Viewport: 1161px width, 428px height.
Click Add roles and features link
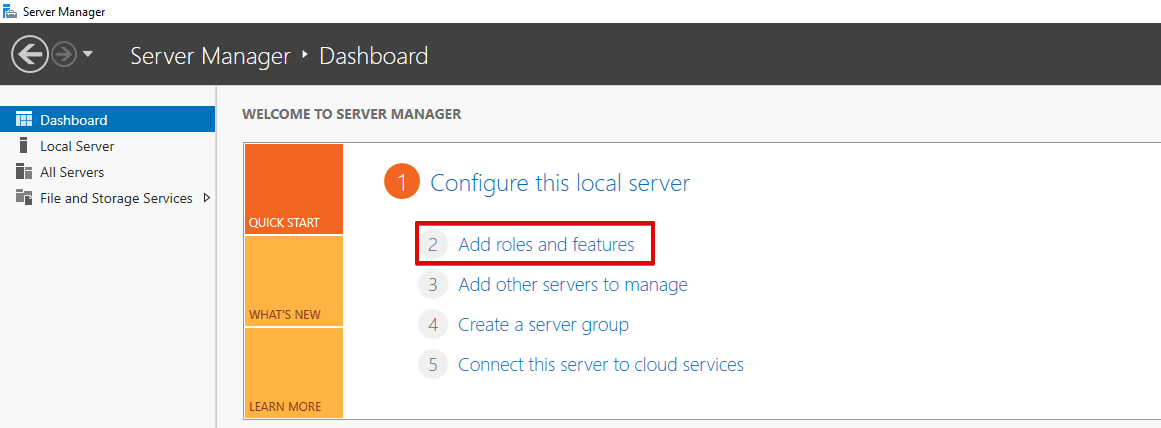point(546,244)
